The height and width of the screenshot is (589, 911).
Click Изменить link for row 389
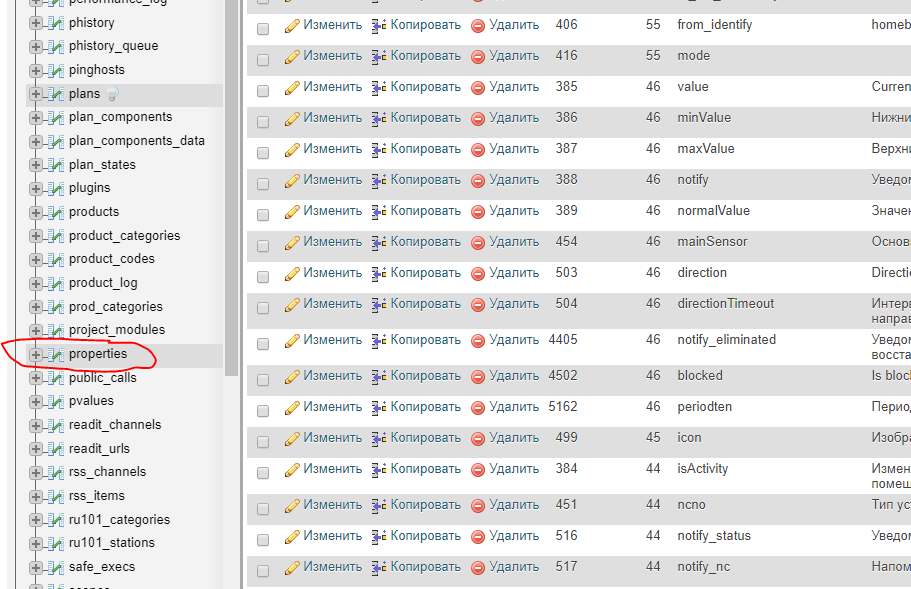332,211
